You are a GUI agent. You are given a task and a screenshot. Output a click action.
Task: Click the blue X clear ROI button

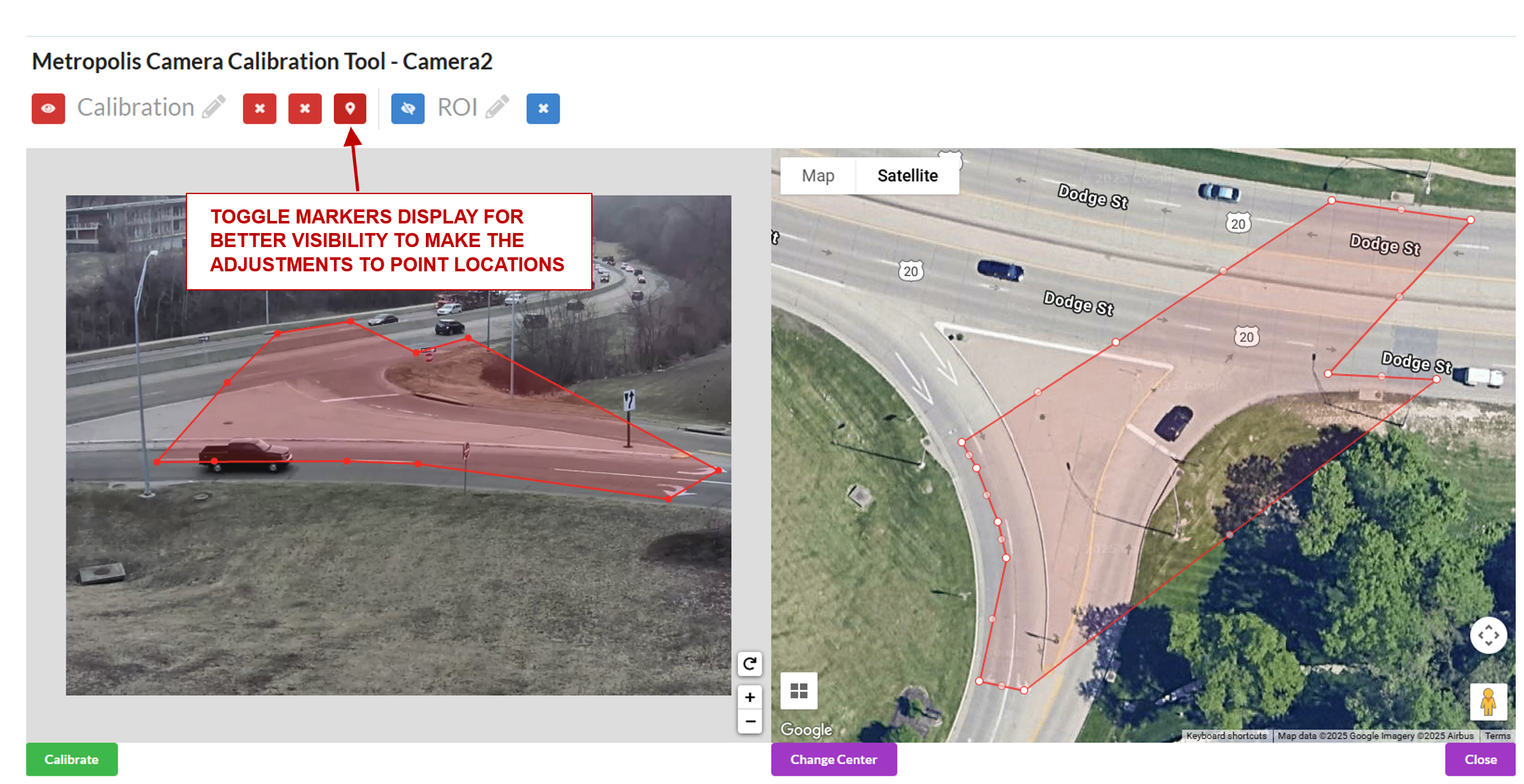coord(543,109)
